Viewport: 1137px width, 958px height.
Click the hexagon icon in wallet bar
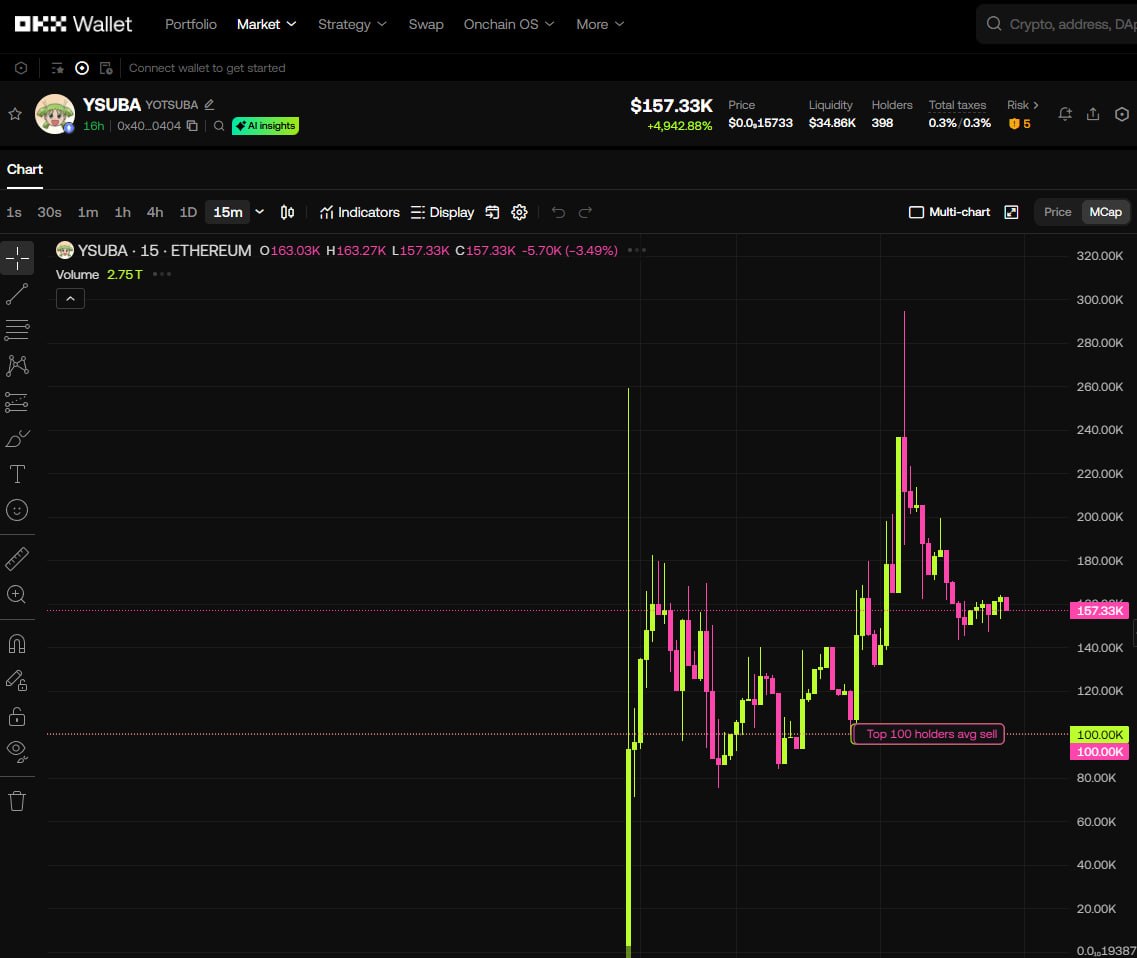(x=21, y=68)
